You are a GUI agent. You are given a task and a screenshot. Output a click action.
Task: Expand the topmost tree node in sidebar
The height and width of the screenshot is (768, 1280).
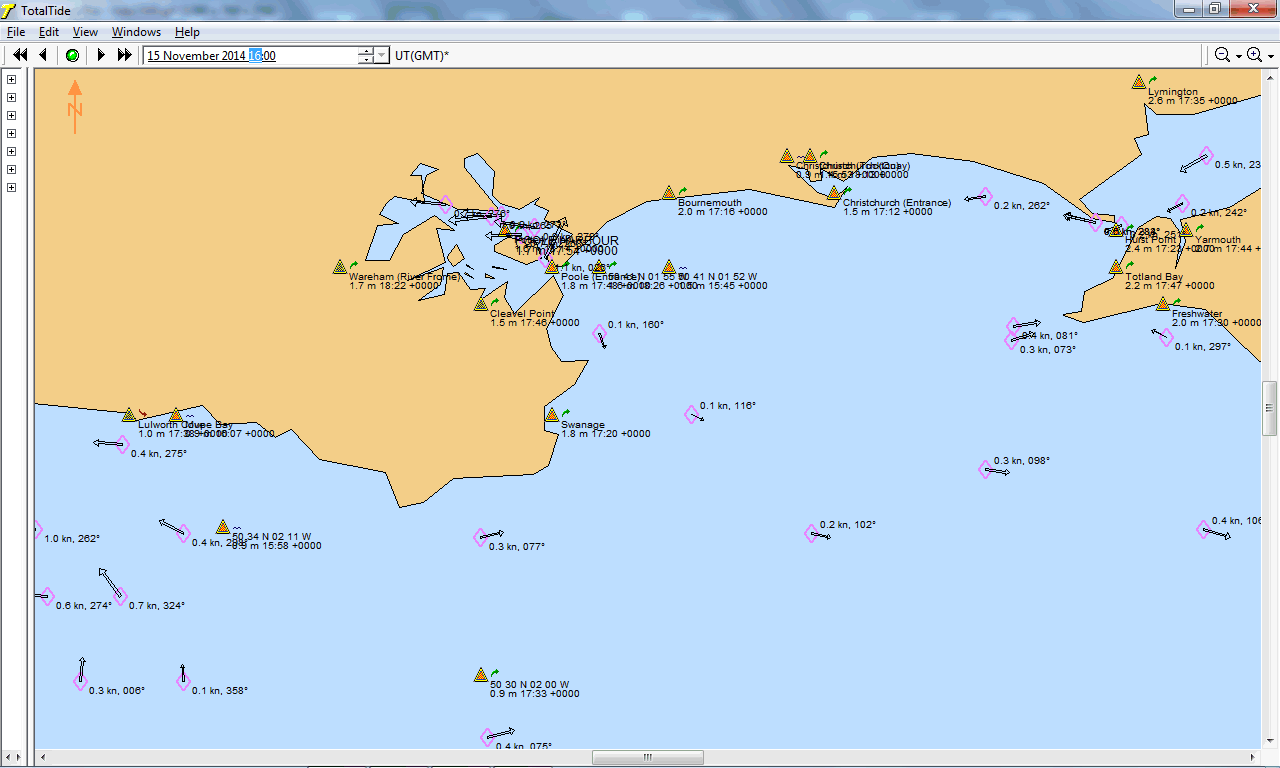point(12,80)
